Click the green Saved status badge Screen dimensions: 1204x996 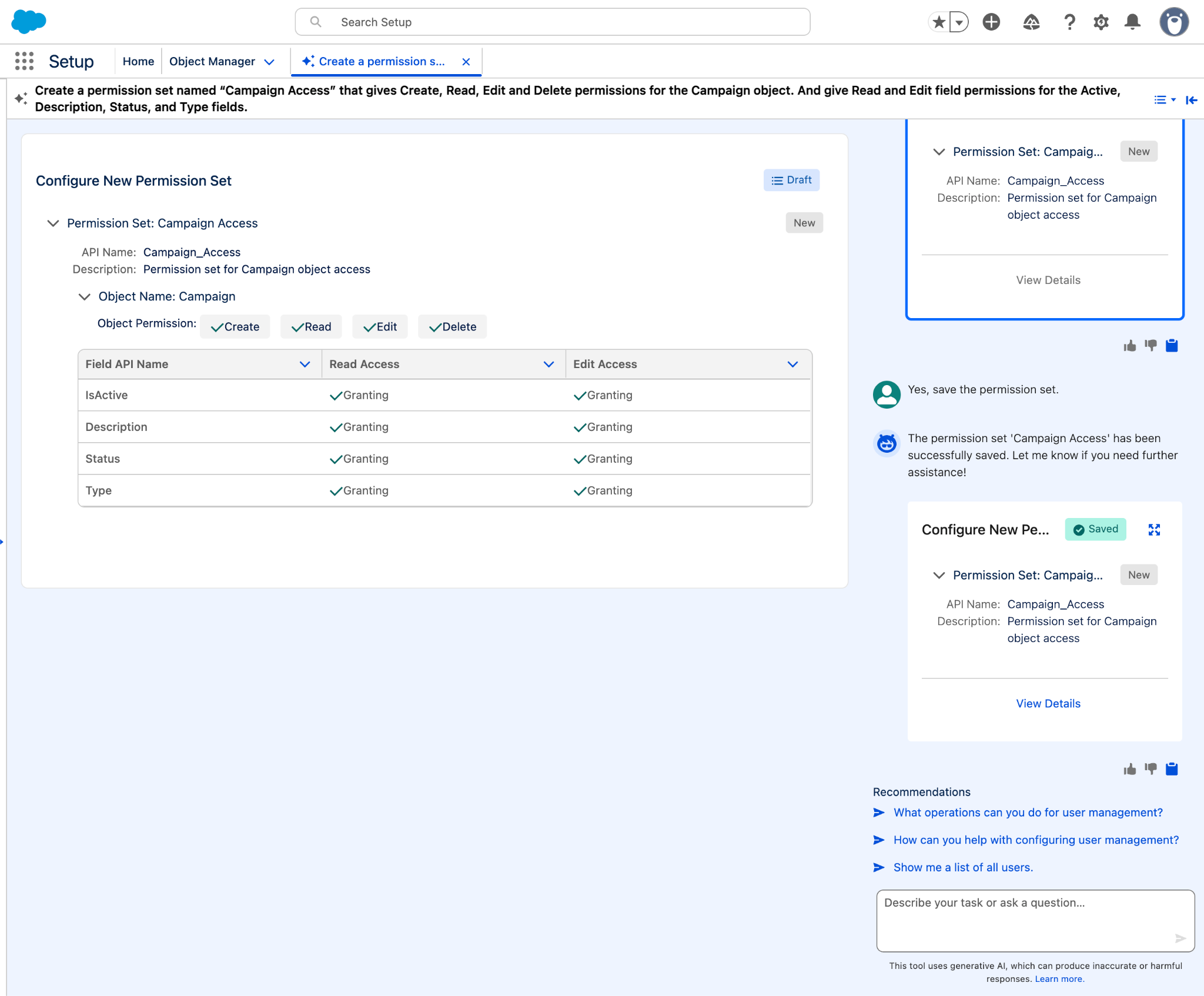click(1096, 529)
